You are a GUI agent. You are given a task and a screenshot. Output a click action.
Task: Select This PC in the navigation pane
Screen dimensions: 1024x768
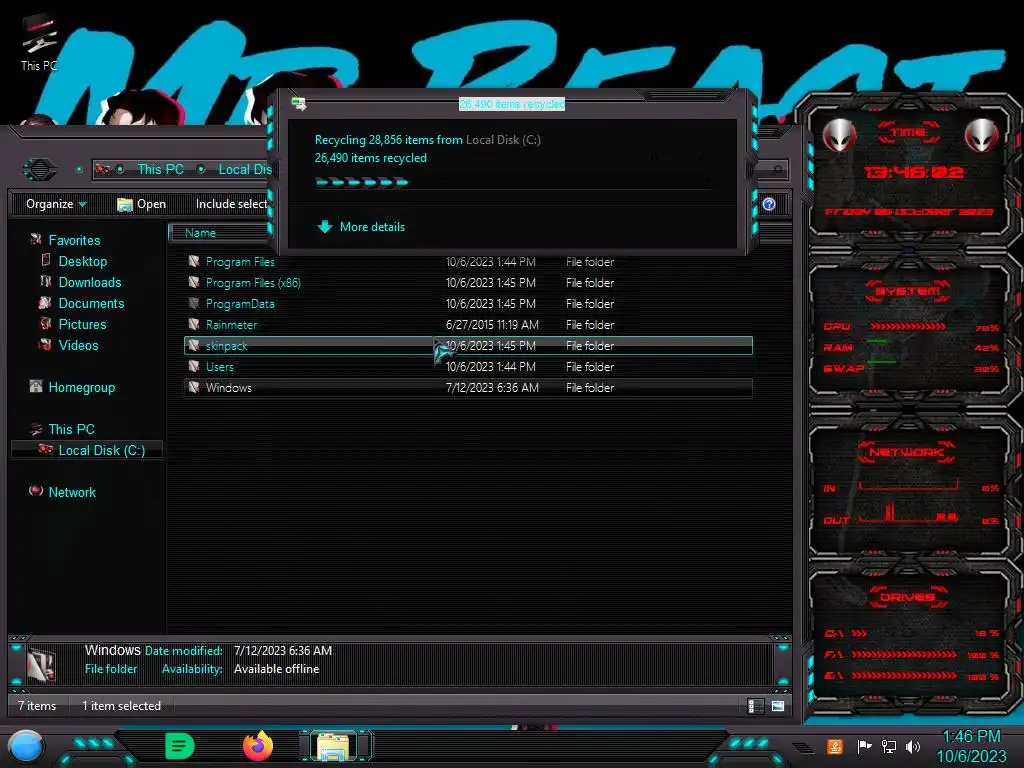pos(72,429)
